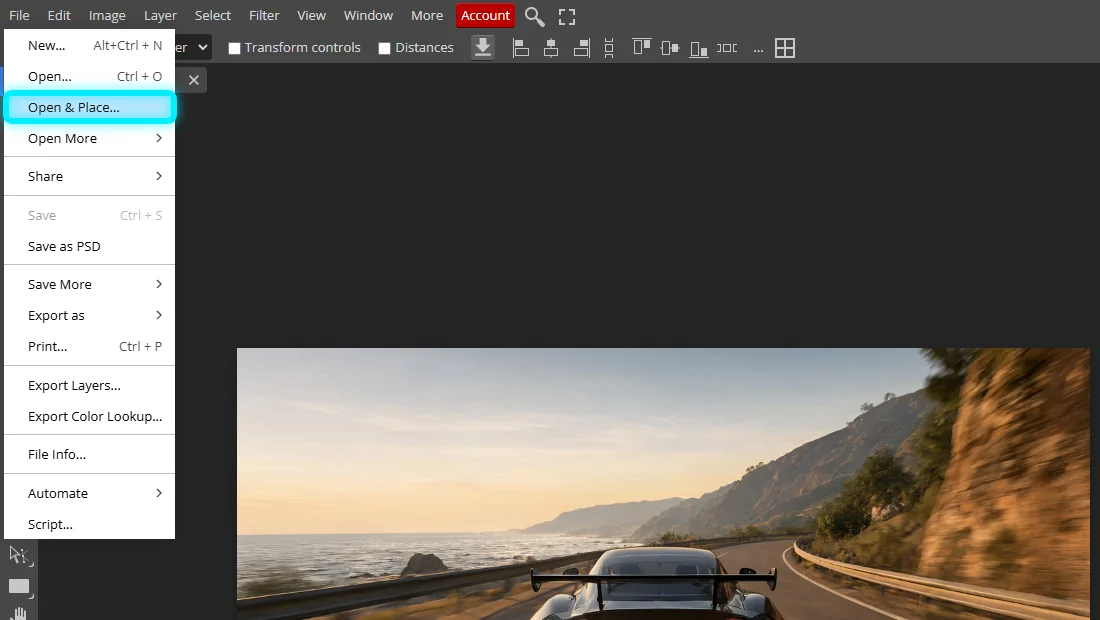This screenshot has width=1100, height=620.
Task: Toggle fullscreen mode icon
Action: (567, 16)
